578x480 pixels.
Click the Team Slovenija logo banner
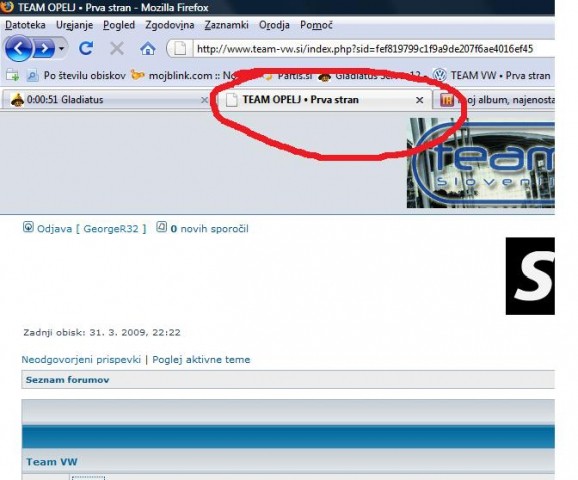(x=481, y=163)
